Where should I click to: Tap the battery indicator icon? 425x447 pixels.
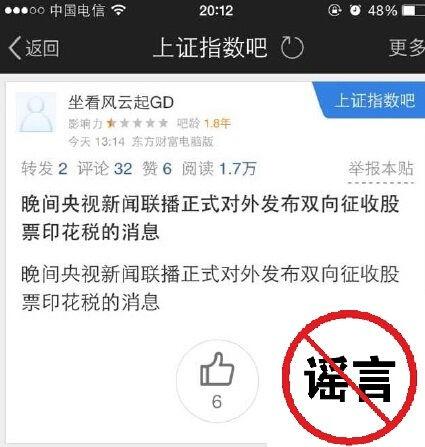413,11
